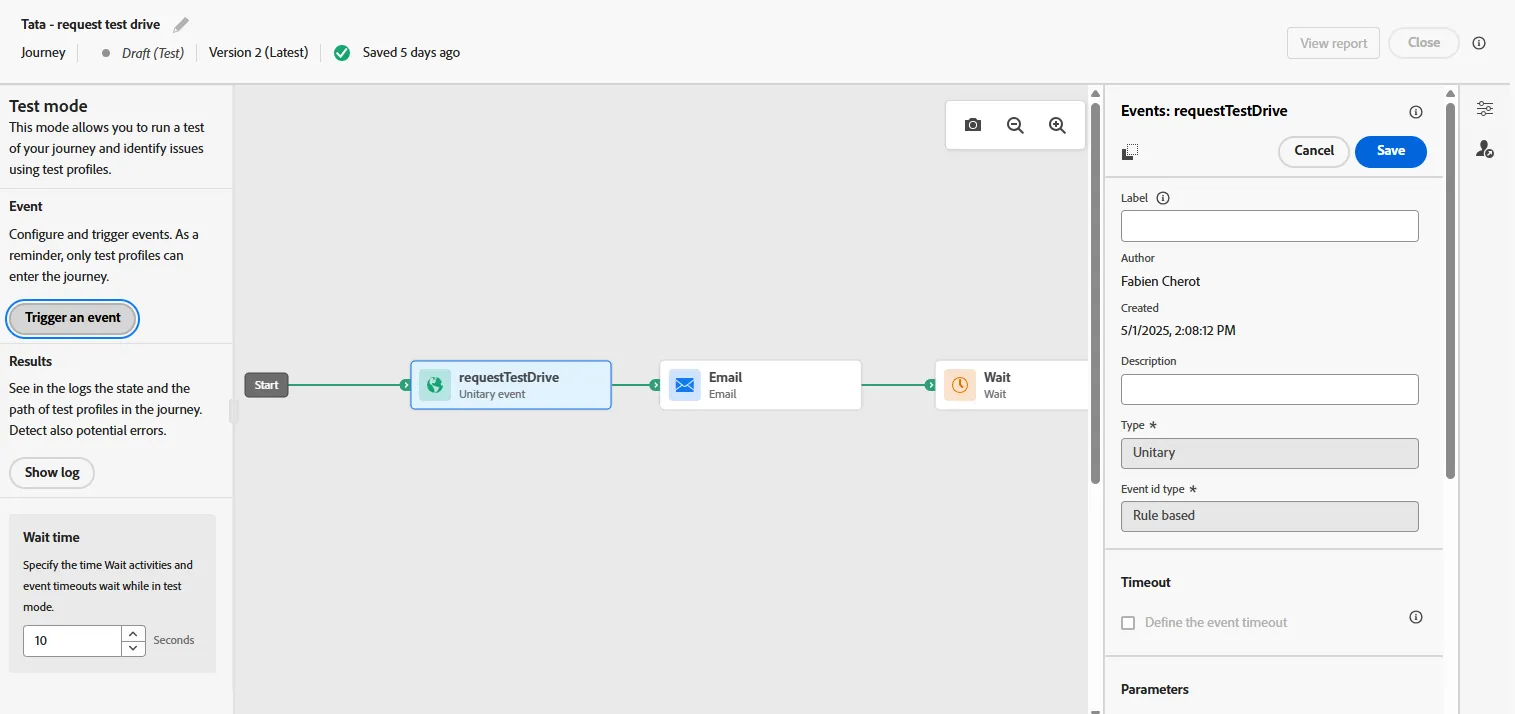Open the sliders settings icon in the right rail
The height and width of the screenshot is (714, 1515).
[1485, 109]
